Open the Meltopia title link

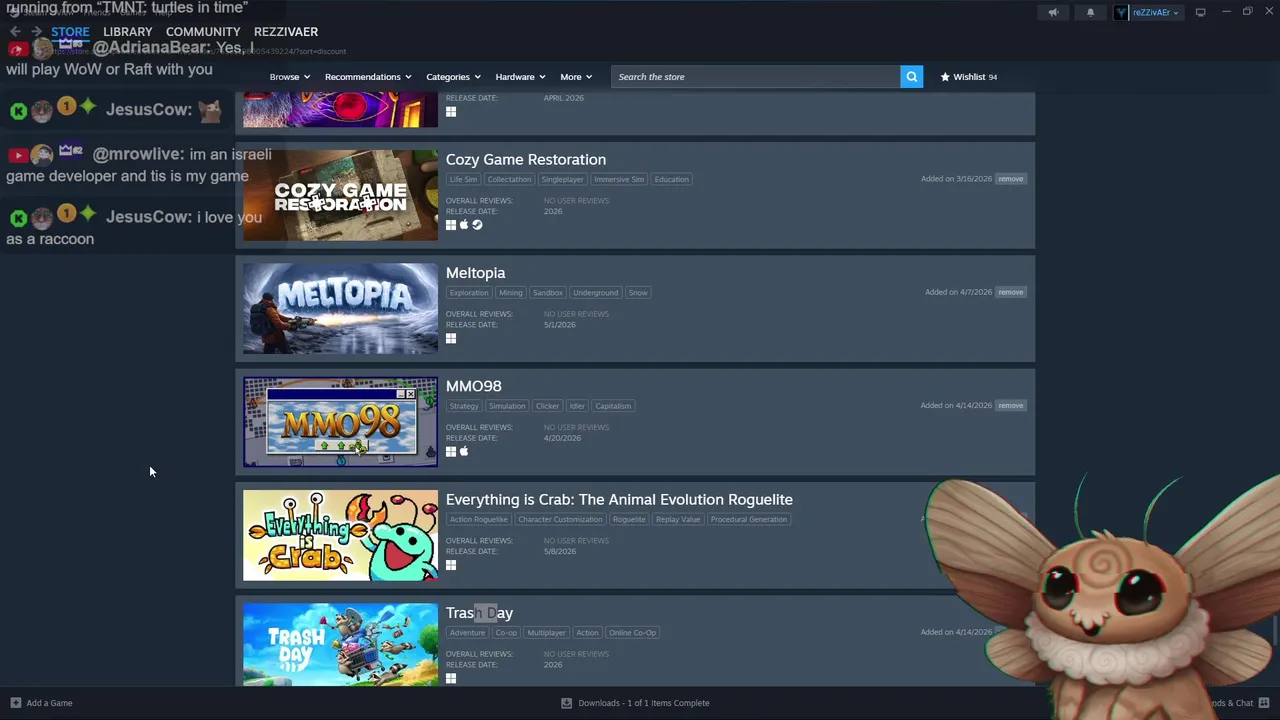point(475,273)
